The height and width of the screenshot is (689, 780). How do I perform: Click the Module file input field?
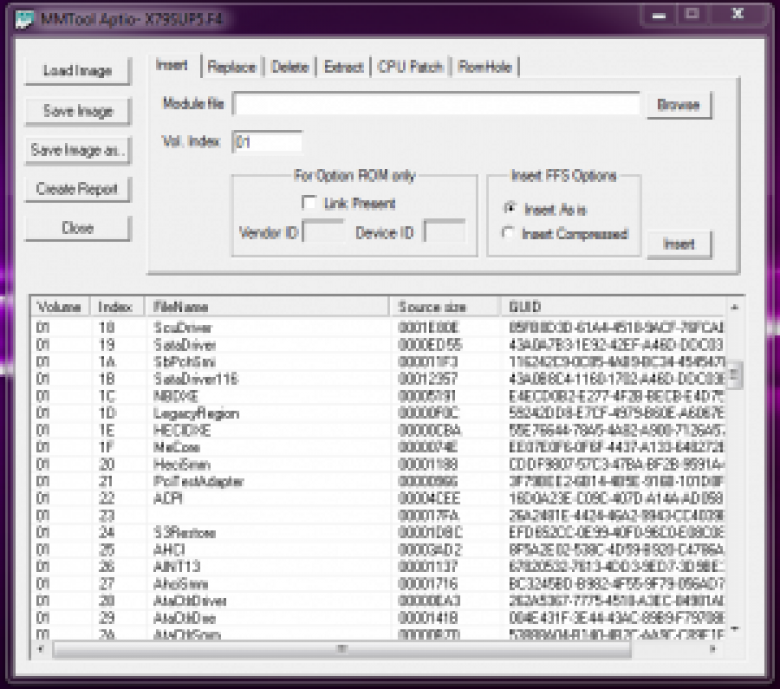click(x=436, y=104)
